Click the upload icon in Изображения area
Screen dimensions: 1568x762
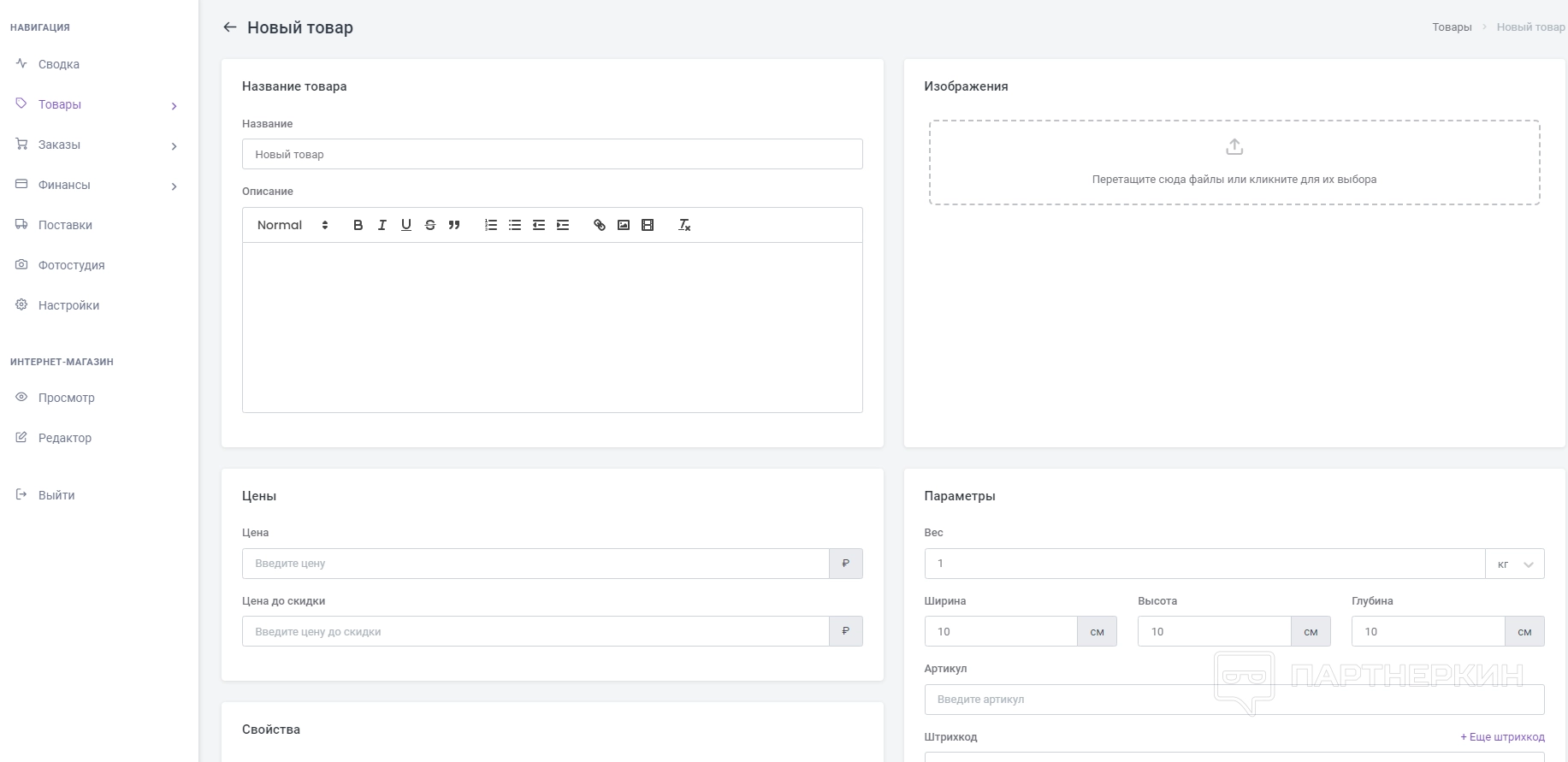1234,147
